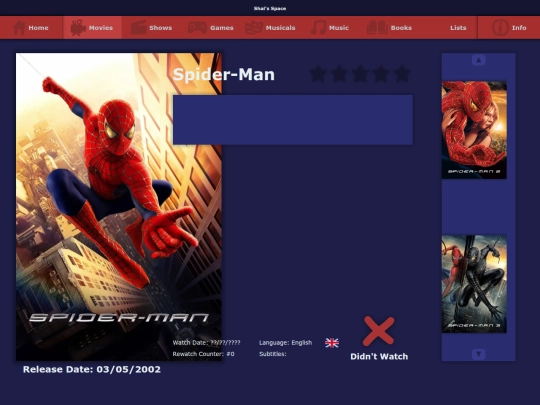Click the Subtitles: label
This screenshot has height=405, width=540.
click(x=273, y=354)
